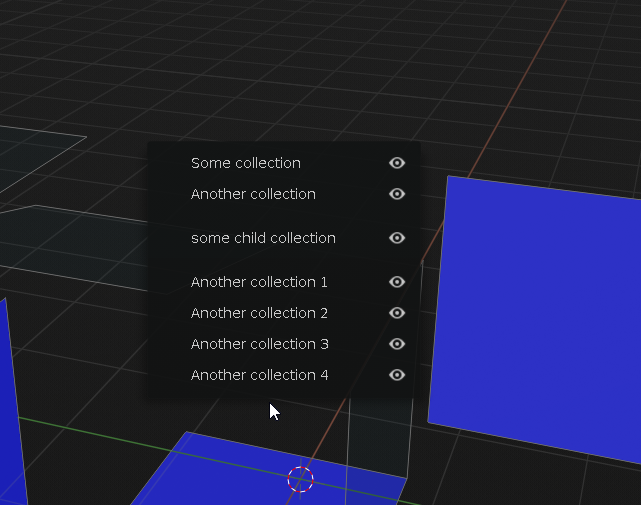
Task: Select the some child collection entry
Action: point(263,238)
